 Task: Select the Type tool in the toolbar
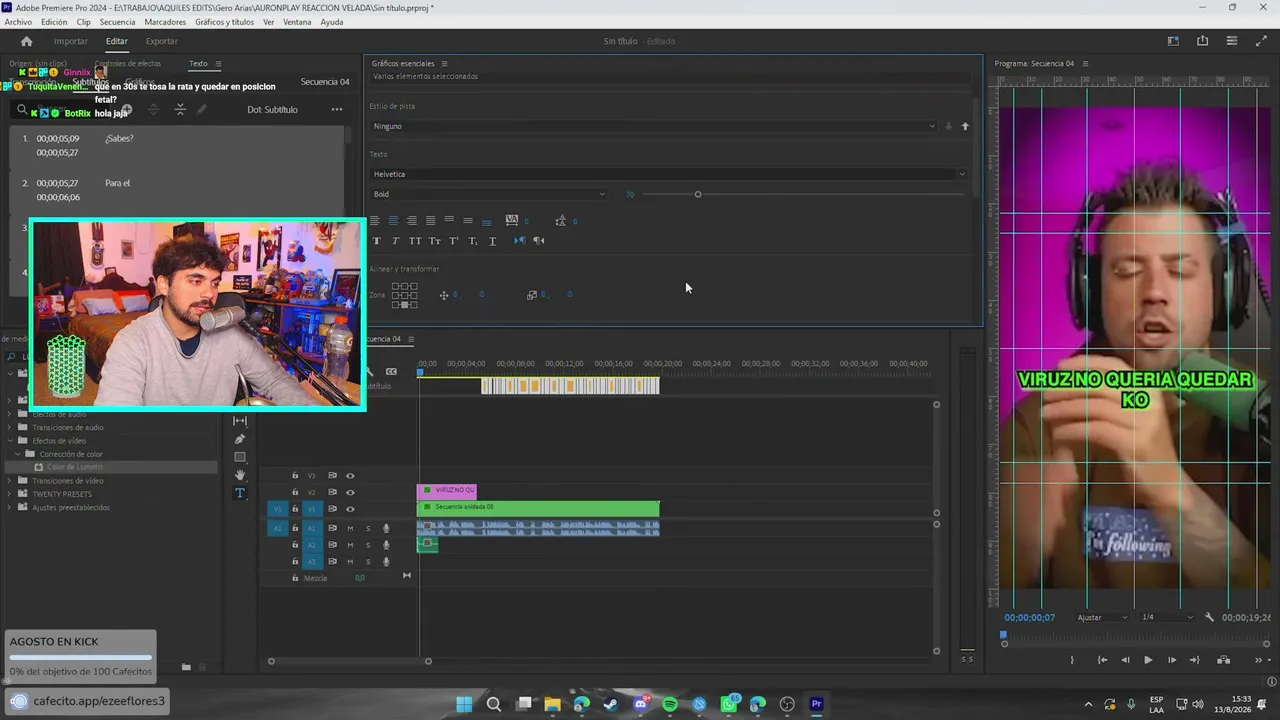point(240,493)
